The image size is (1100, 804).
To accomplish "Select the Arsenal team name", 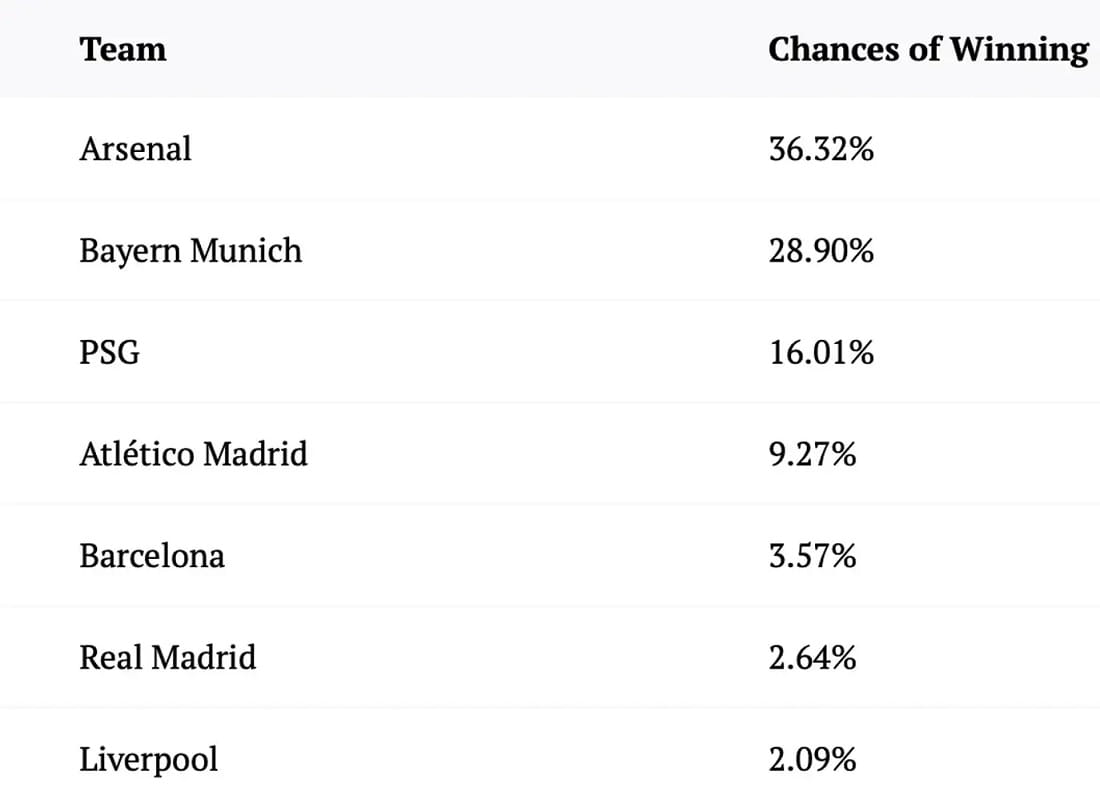I will coord(135,149).
